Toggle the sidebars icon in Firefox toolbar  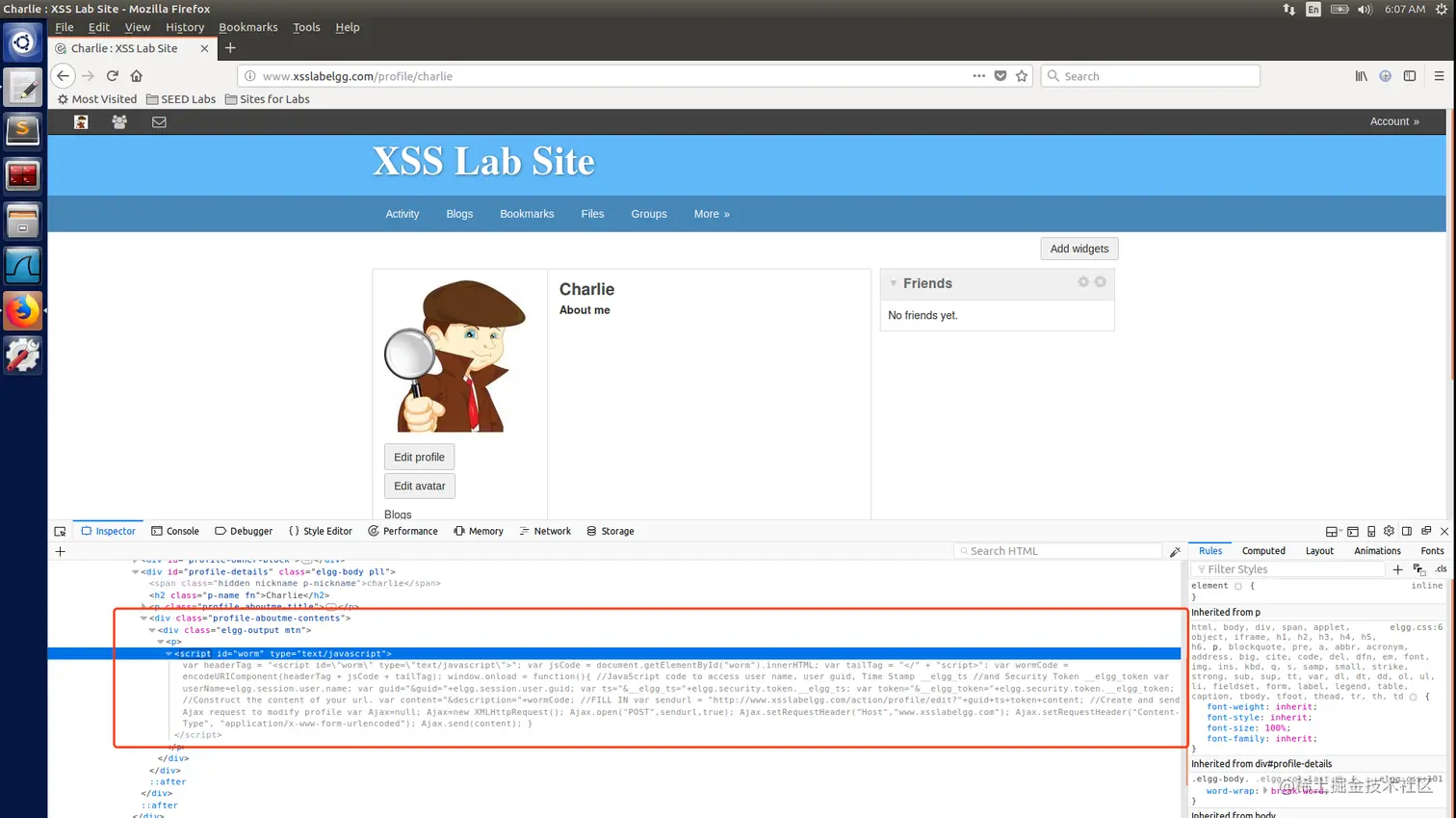point(1410,75)
